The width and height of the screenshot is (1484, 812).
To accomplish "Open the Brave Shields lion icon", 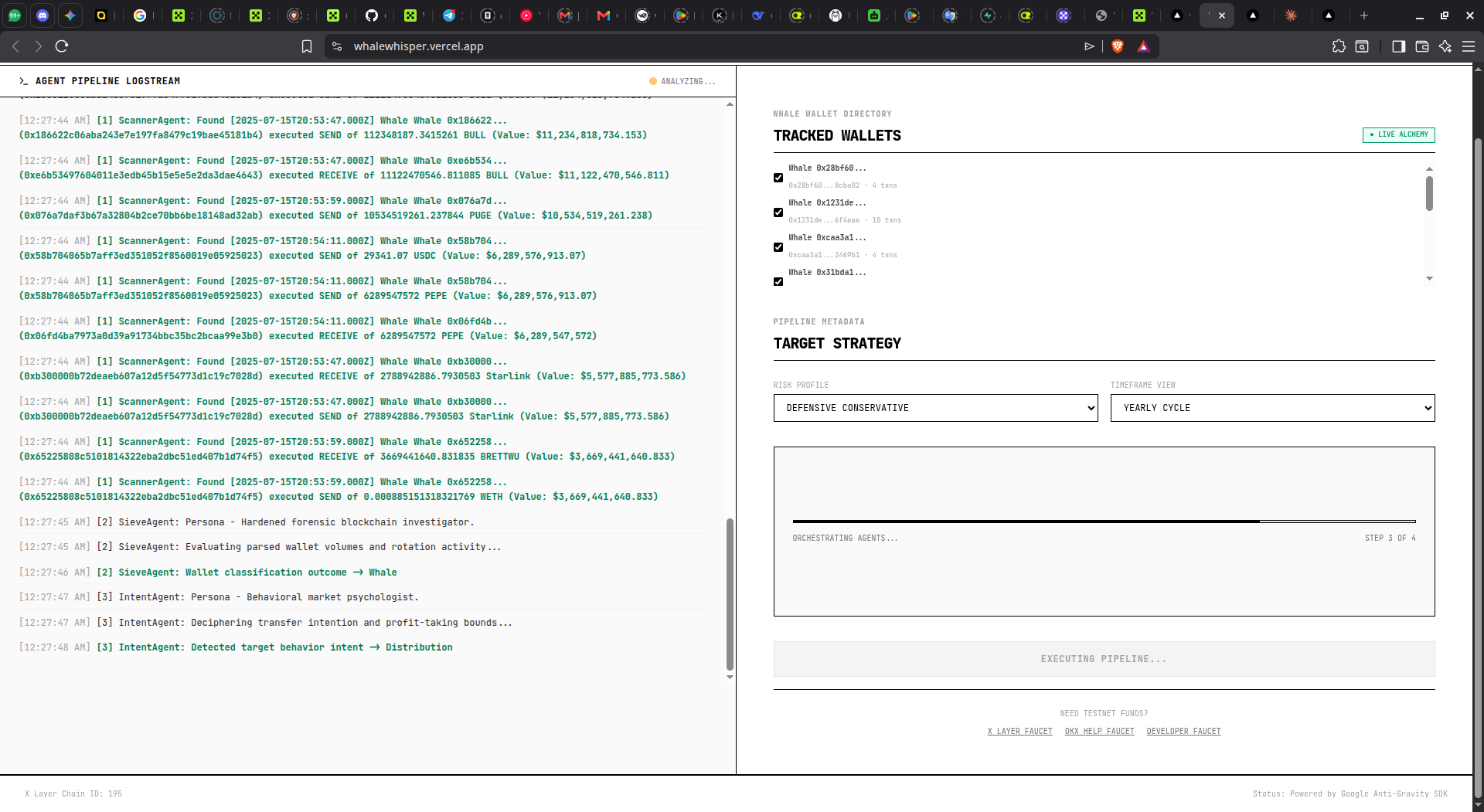I will coord(1118,46).
